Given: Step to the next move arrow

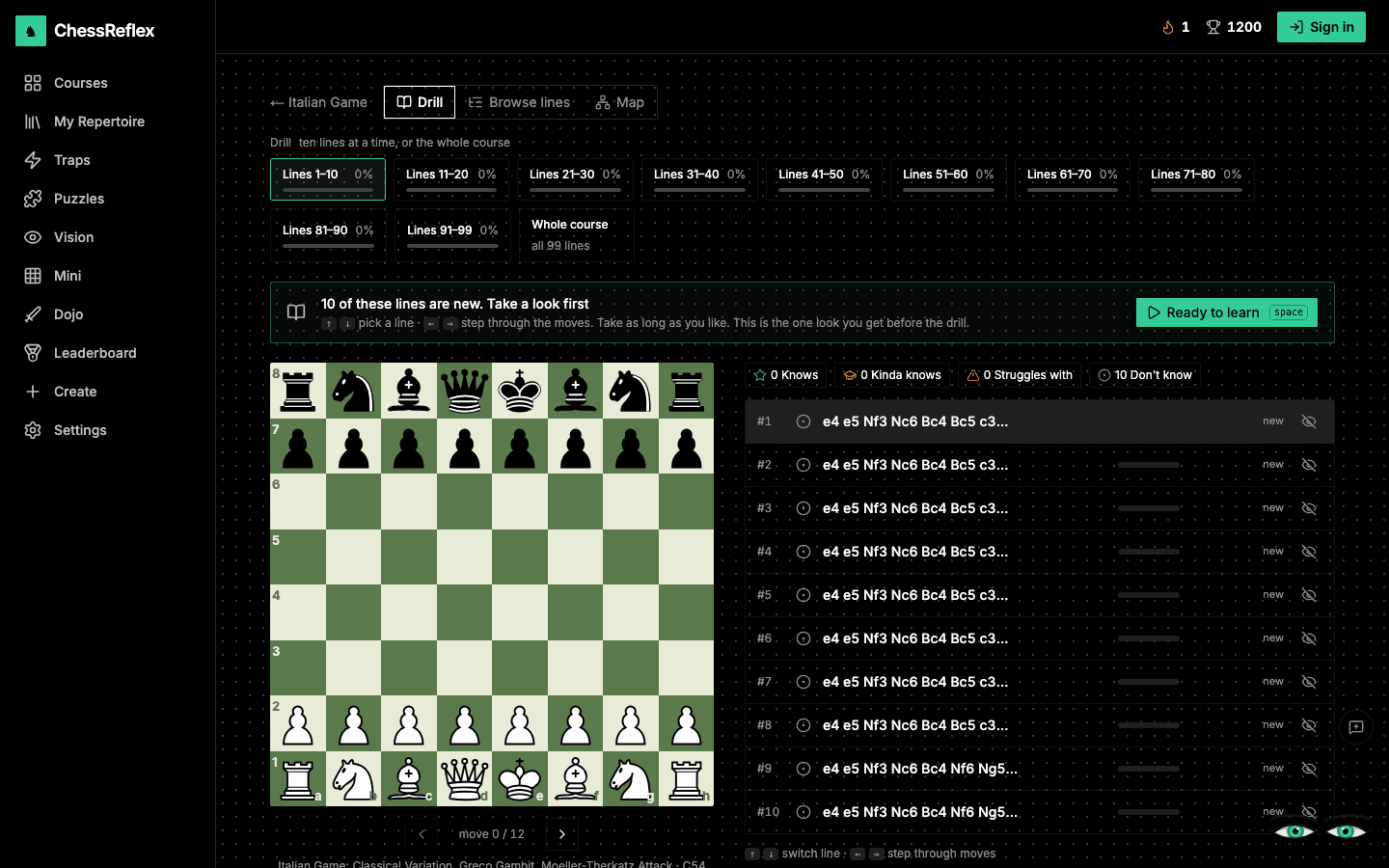Looking at the screenshot, I should coord(562,834).
